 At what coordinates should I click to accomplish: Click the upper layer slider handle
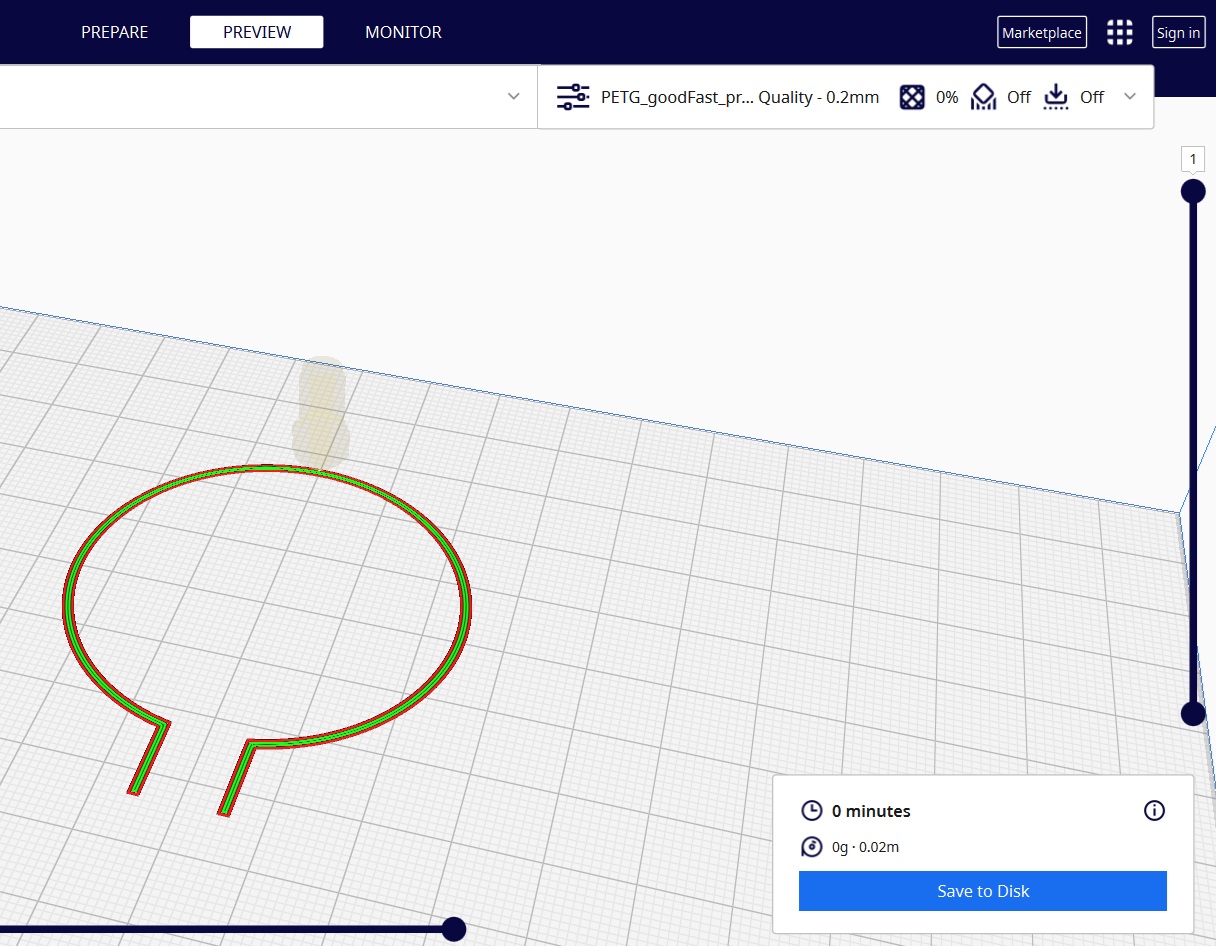[1193, 190]
